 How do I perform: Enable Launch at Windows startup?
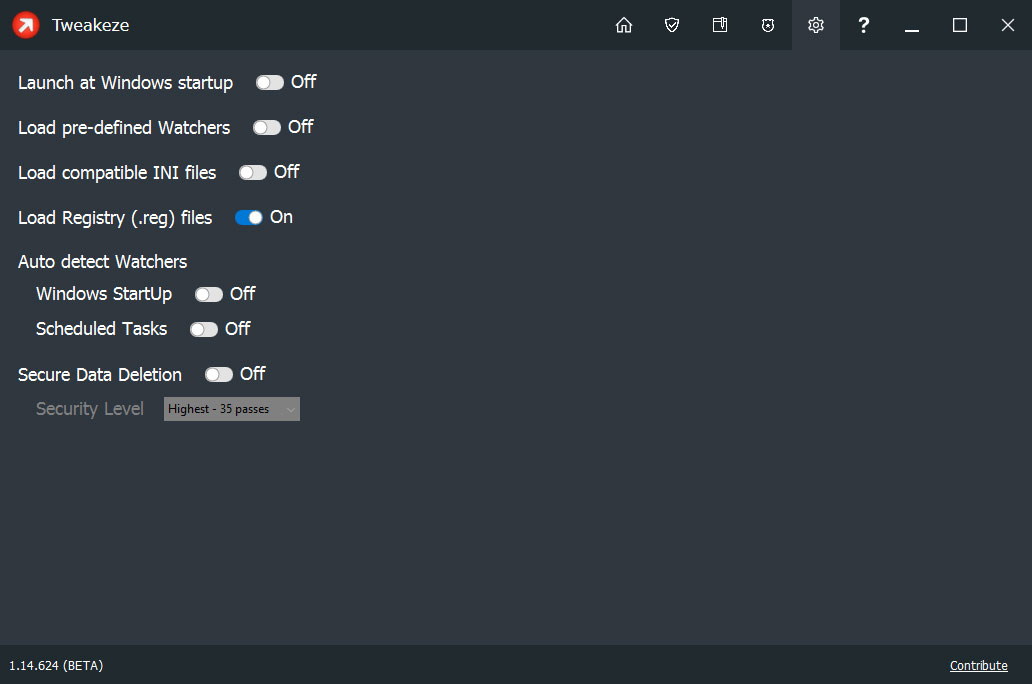tap(269, 82)
